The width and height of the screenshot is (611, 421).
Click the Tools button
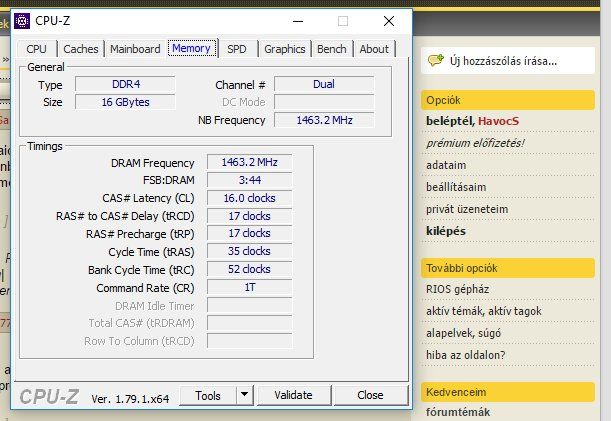click(208, 395)
